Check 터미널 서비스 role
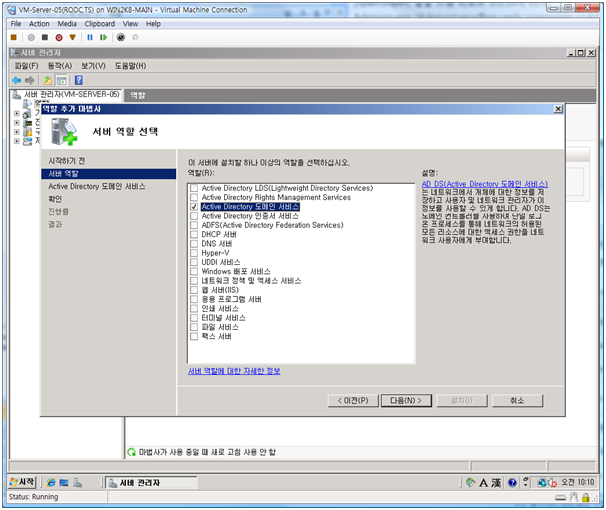 194,318
